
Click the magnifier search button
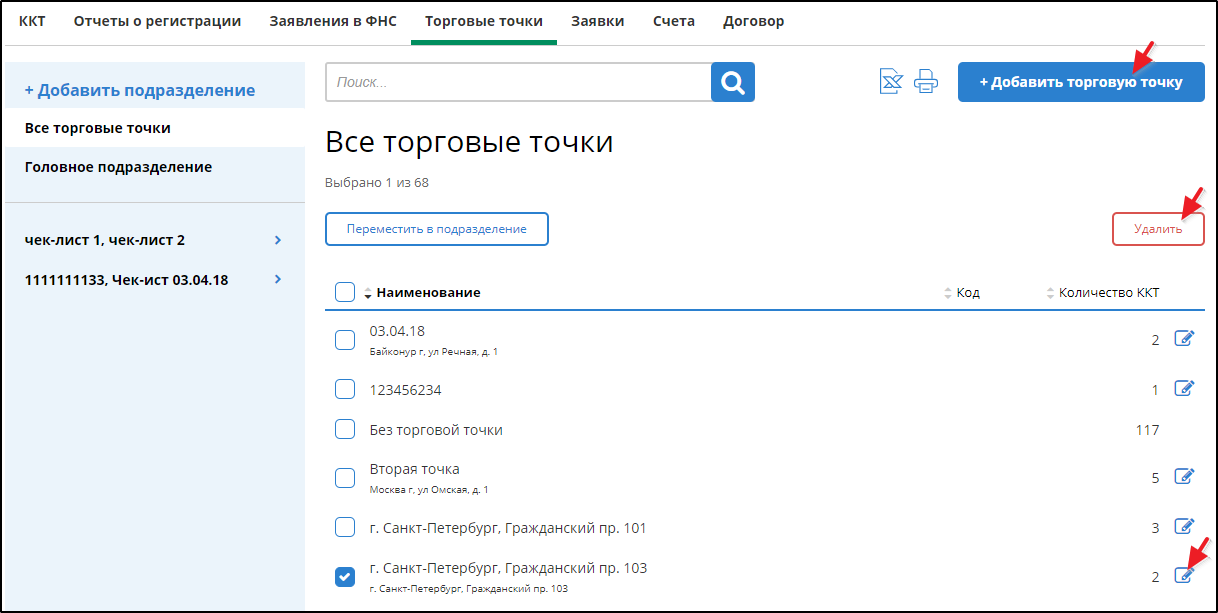coord(732,82)
